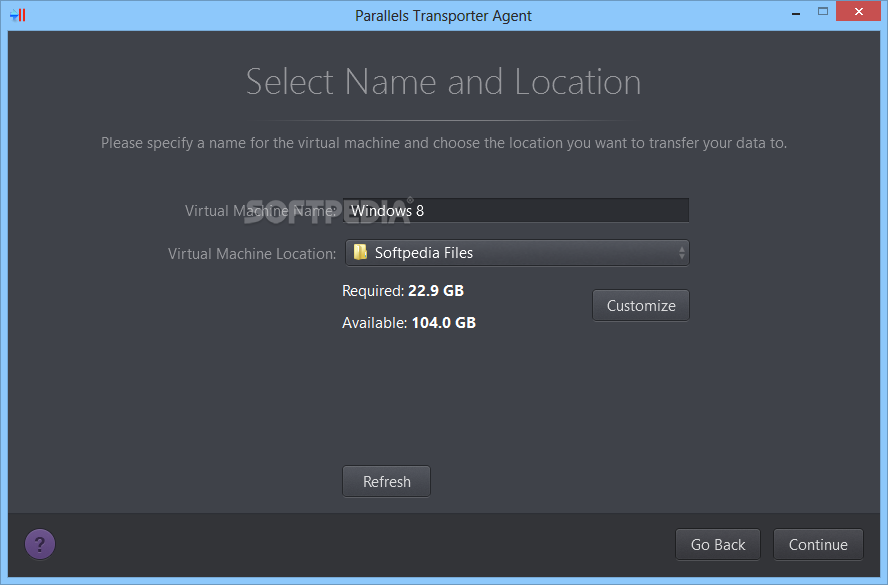Click Continue to proceed

coord(818,545)
